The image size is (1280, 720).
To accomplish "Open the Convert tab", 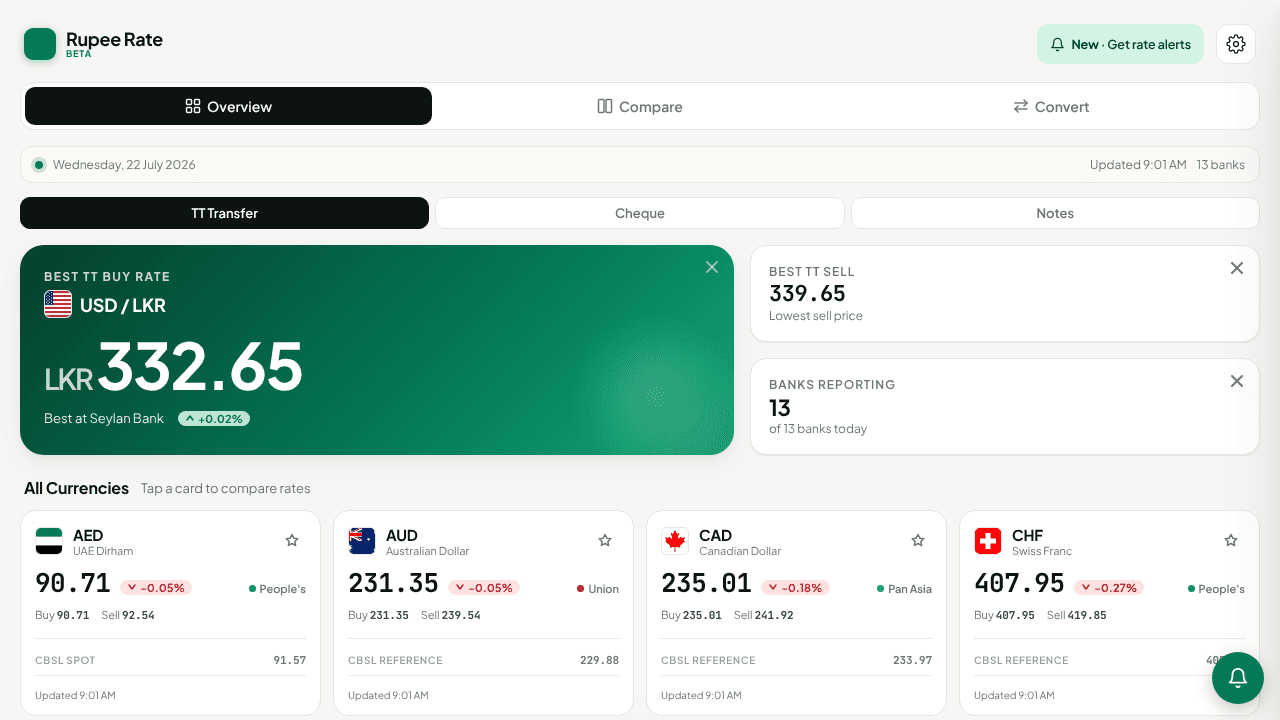I will click(1051, 106).
